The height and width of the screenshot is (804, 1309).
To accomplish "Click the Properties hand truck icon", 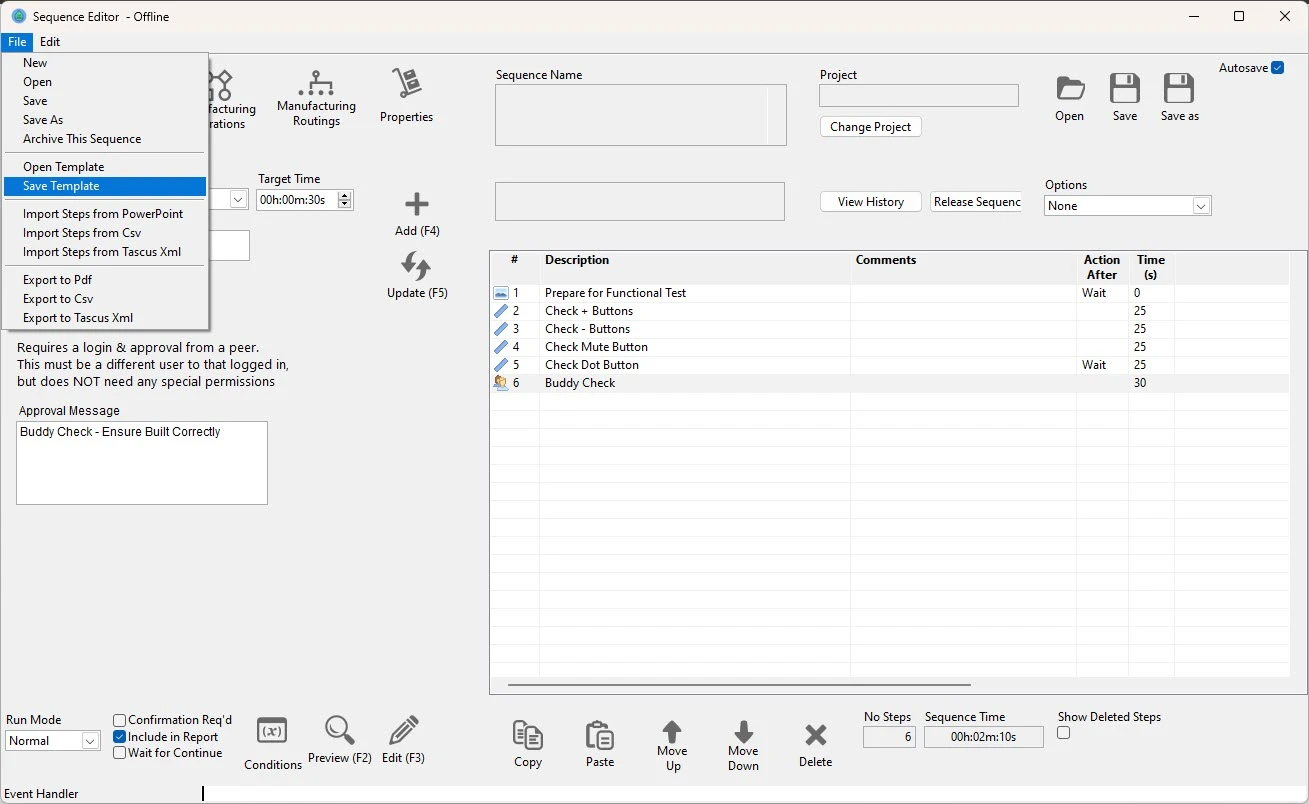I will (x=406, y=84).
